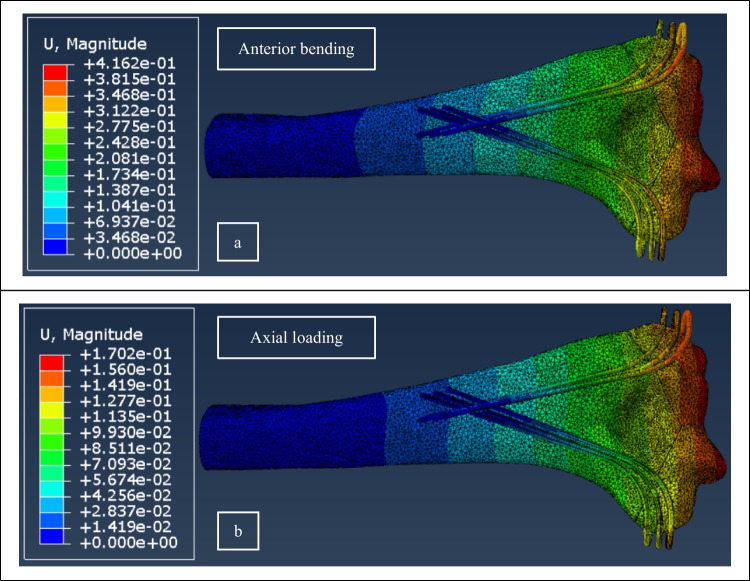Select legend value +6.937e-02

pyautogui.click(x=130, y=222)
